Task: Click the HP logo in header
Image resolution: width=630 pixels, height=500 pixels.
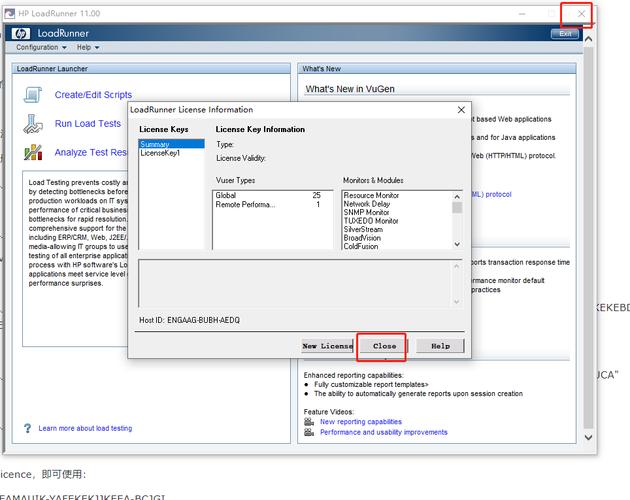Action: (x=20, y=34)
